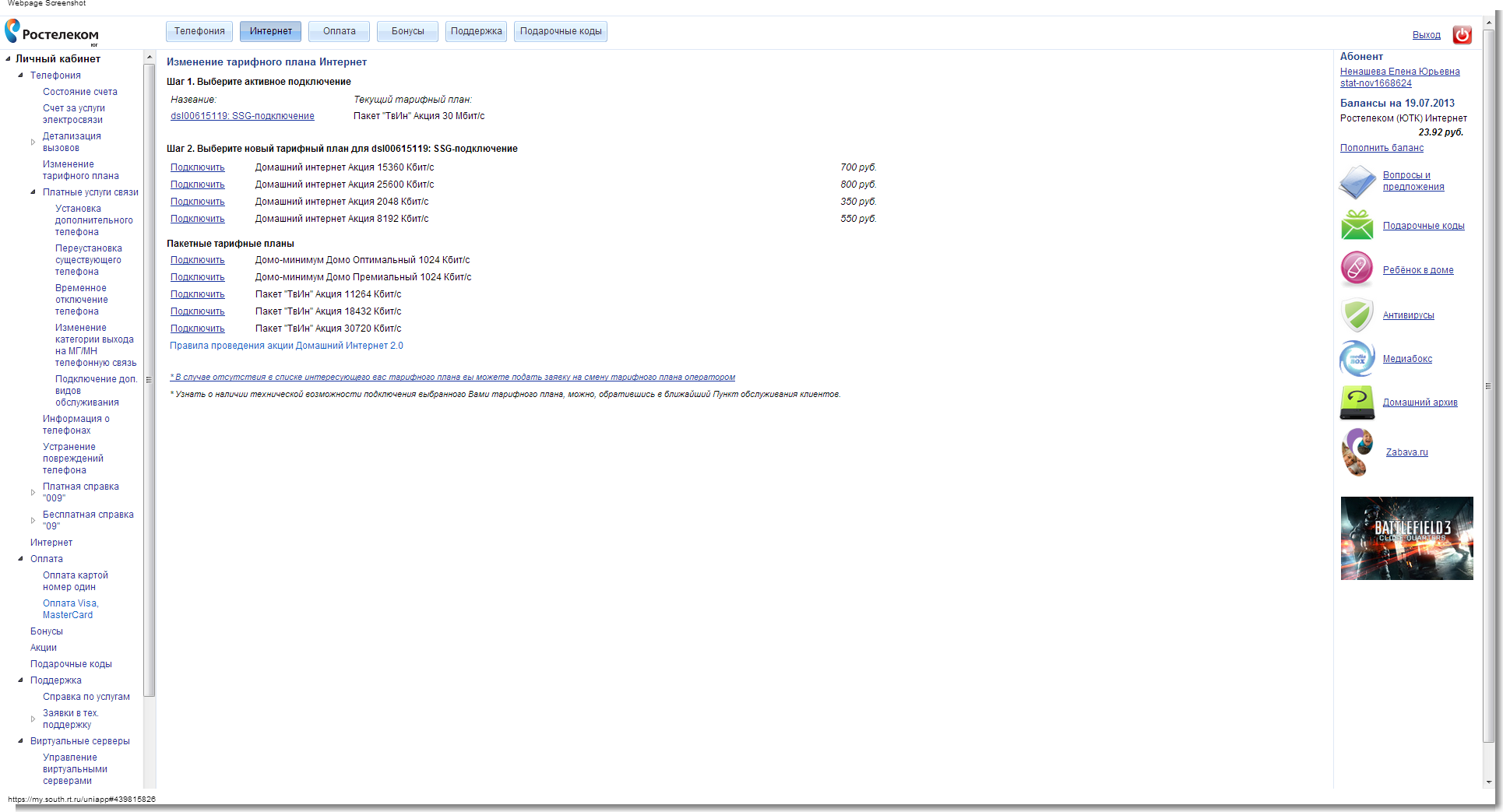Click the sidebar scrollbar up arrow
The image size is (1503, 812).
pos(149,57)
